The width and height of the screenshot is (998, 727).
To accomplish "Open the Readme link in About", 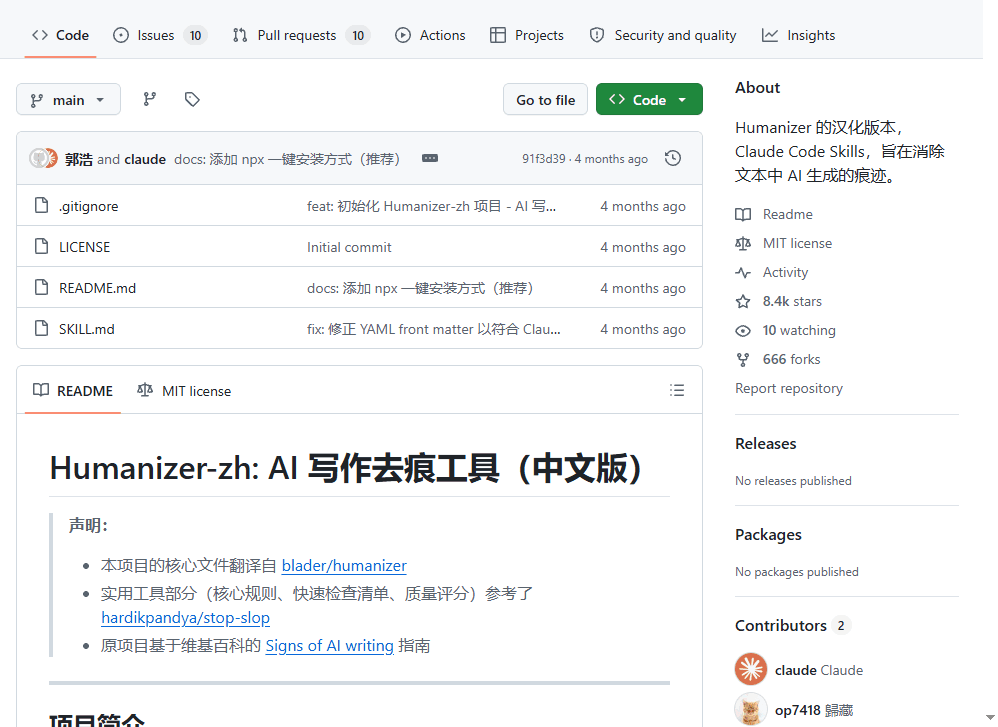I will (x=788, y=215).
